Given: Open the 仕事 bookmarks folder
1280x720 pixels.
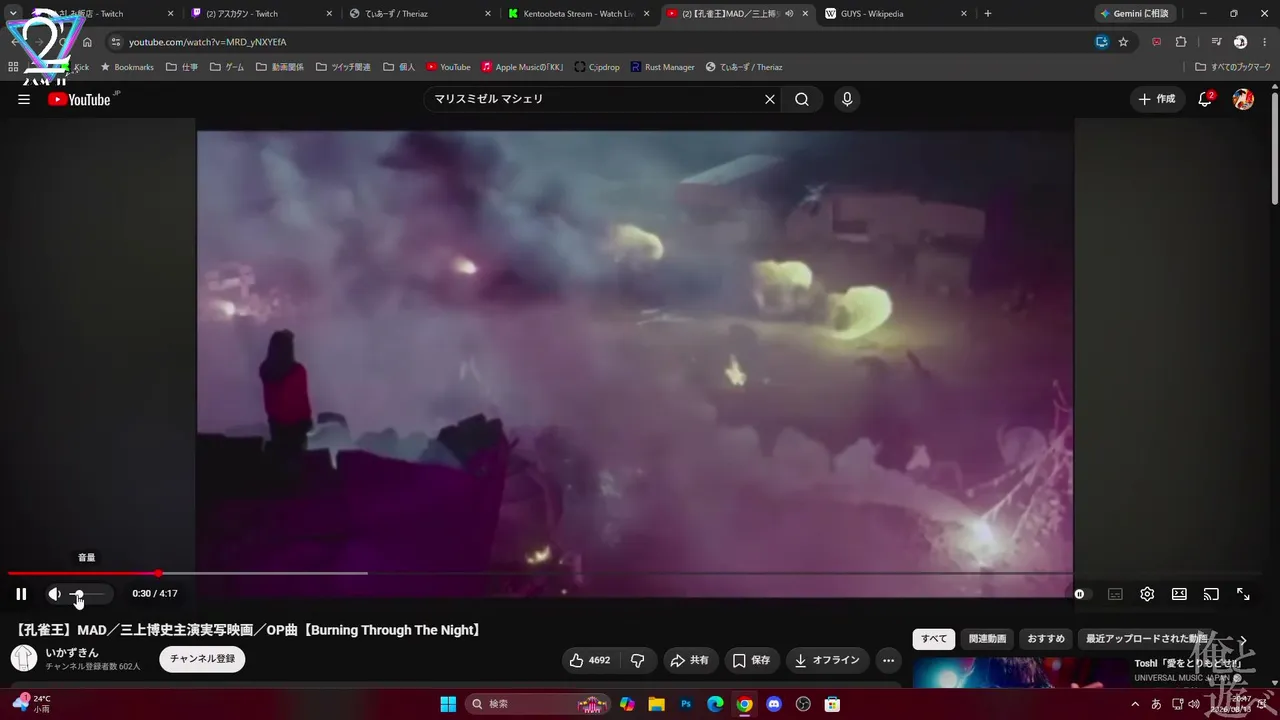Looking at the screenshot, I should 182,67.
